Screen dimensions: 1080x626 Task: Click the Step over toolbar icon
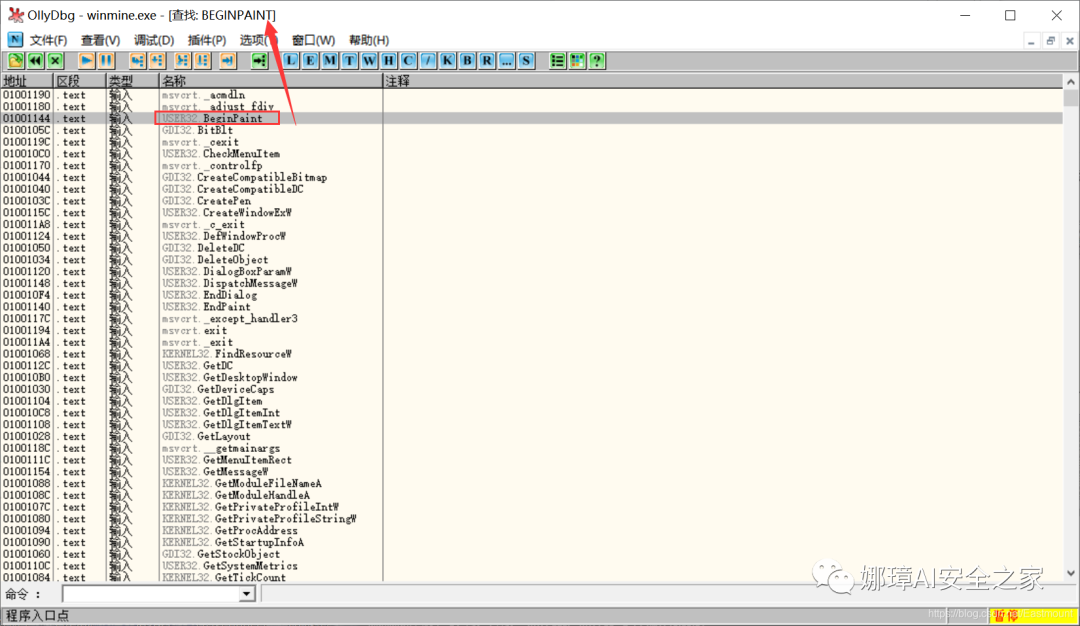(x=158, y=61)
